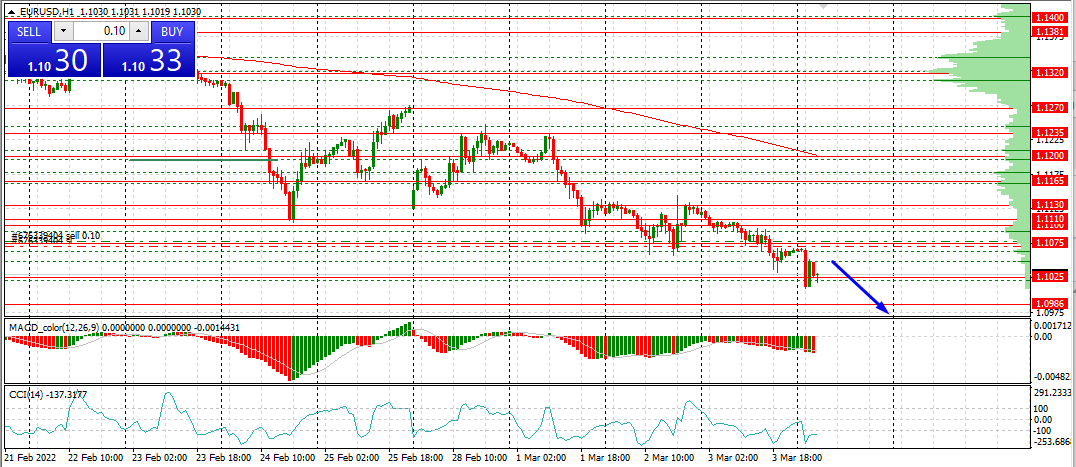Click the sell price 1.10 30 panel
Image resolution: width=1076 pixels, height=467 pixels.
[x=54, y=60]
